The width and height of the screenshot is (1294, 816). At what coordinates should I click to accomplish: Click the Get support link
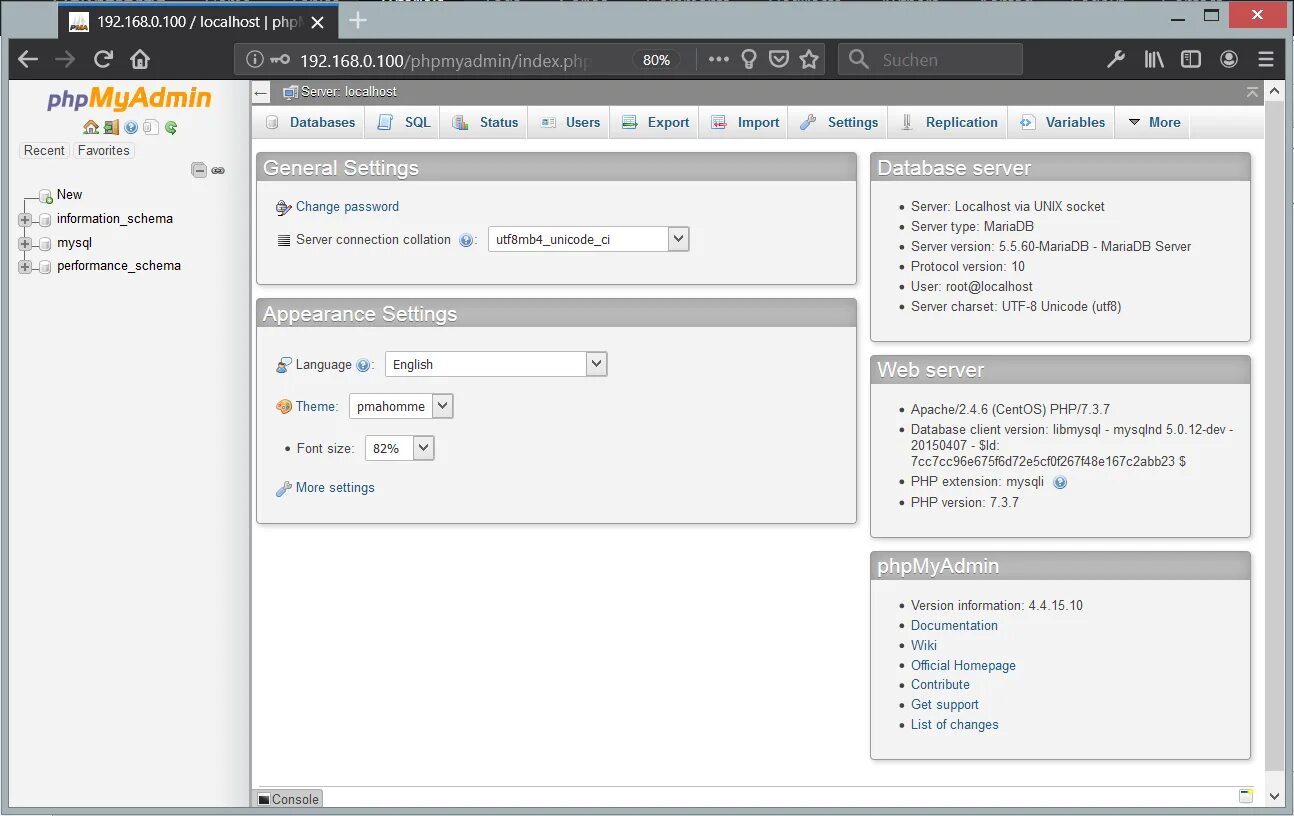point(945,705)
